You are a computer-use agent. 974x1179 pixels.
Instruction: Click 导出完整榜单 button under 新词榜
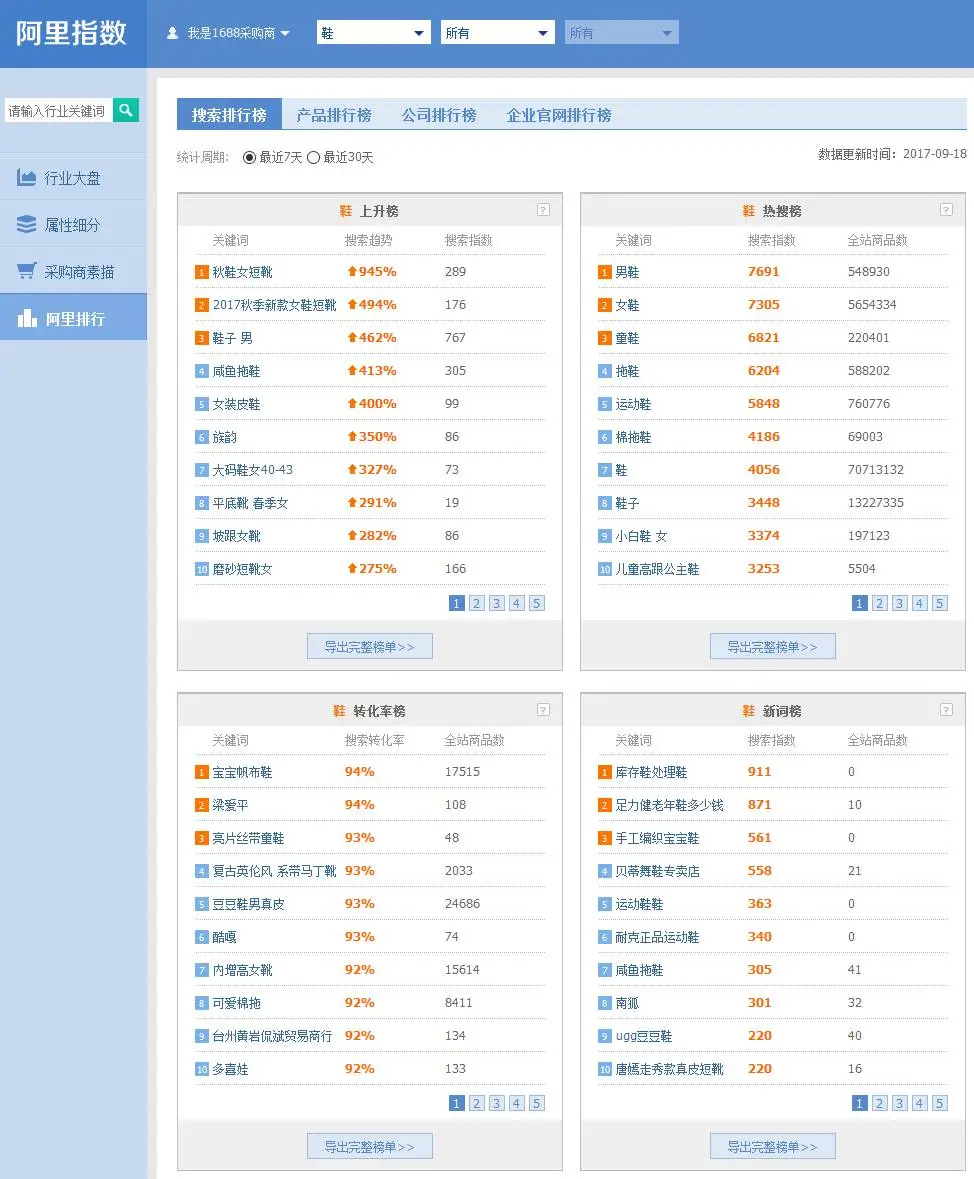[772, 1146]
